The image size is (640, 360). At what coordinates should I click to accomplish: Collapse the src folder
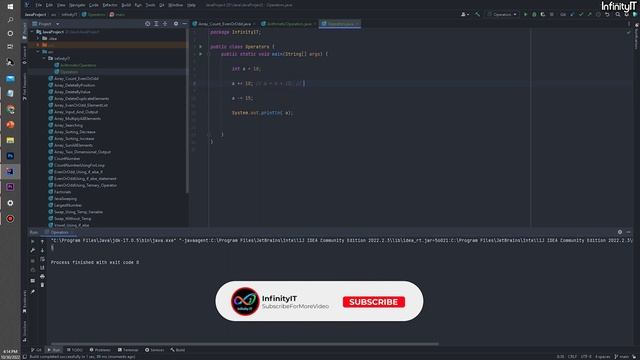click(38, 52)
